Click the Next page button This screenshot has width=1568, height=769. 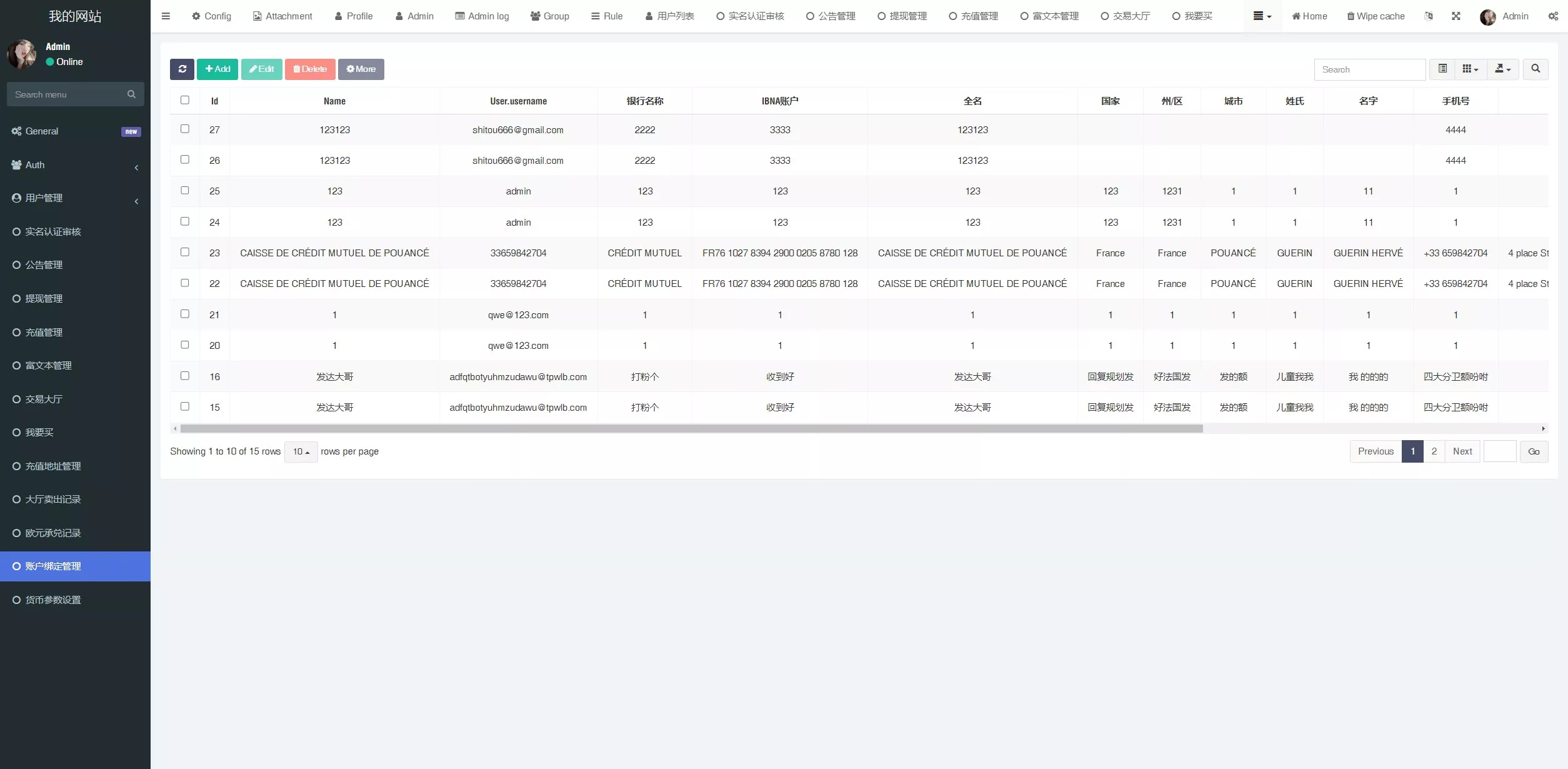tap(1462, 450)
